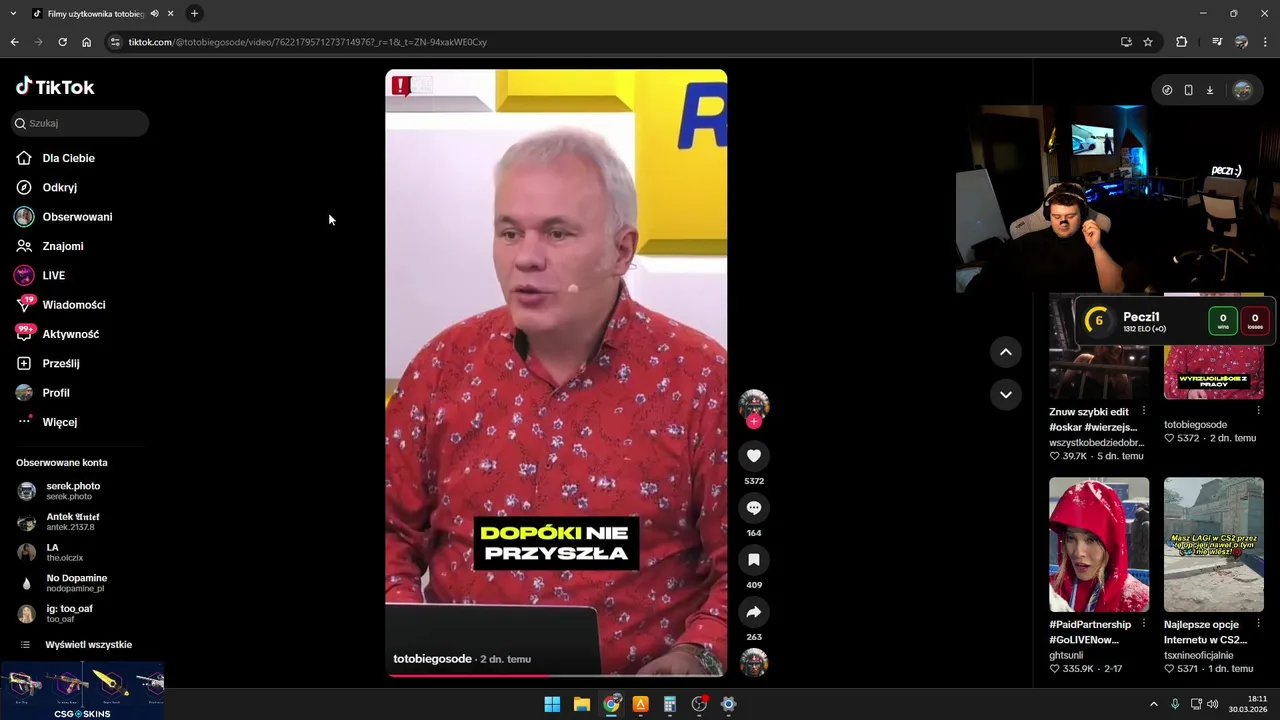Open the Prześlij upload page
Viewport: 1280px width, 720px height.
[60, 363]
